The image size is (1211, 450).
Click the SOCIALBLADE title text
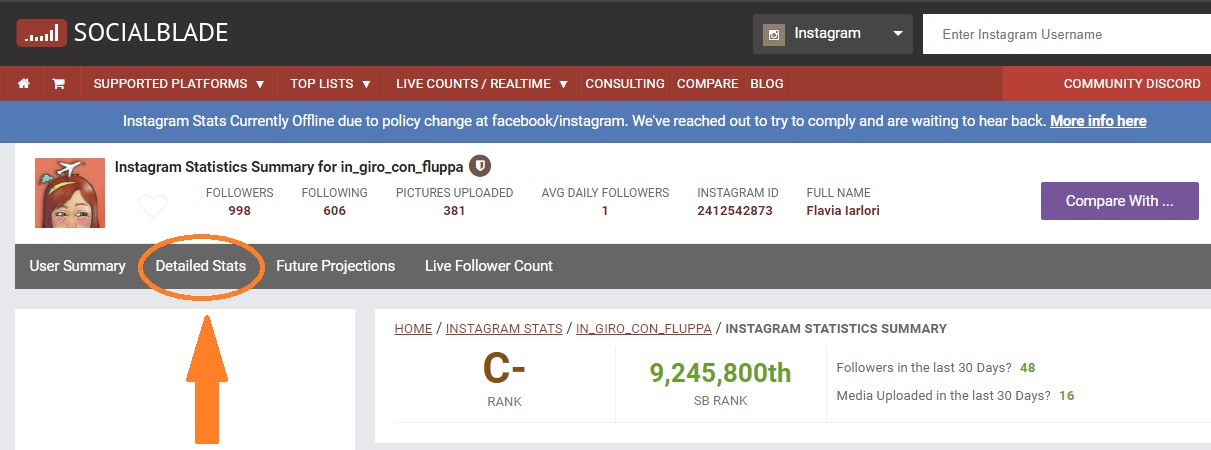(151, 33)
